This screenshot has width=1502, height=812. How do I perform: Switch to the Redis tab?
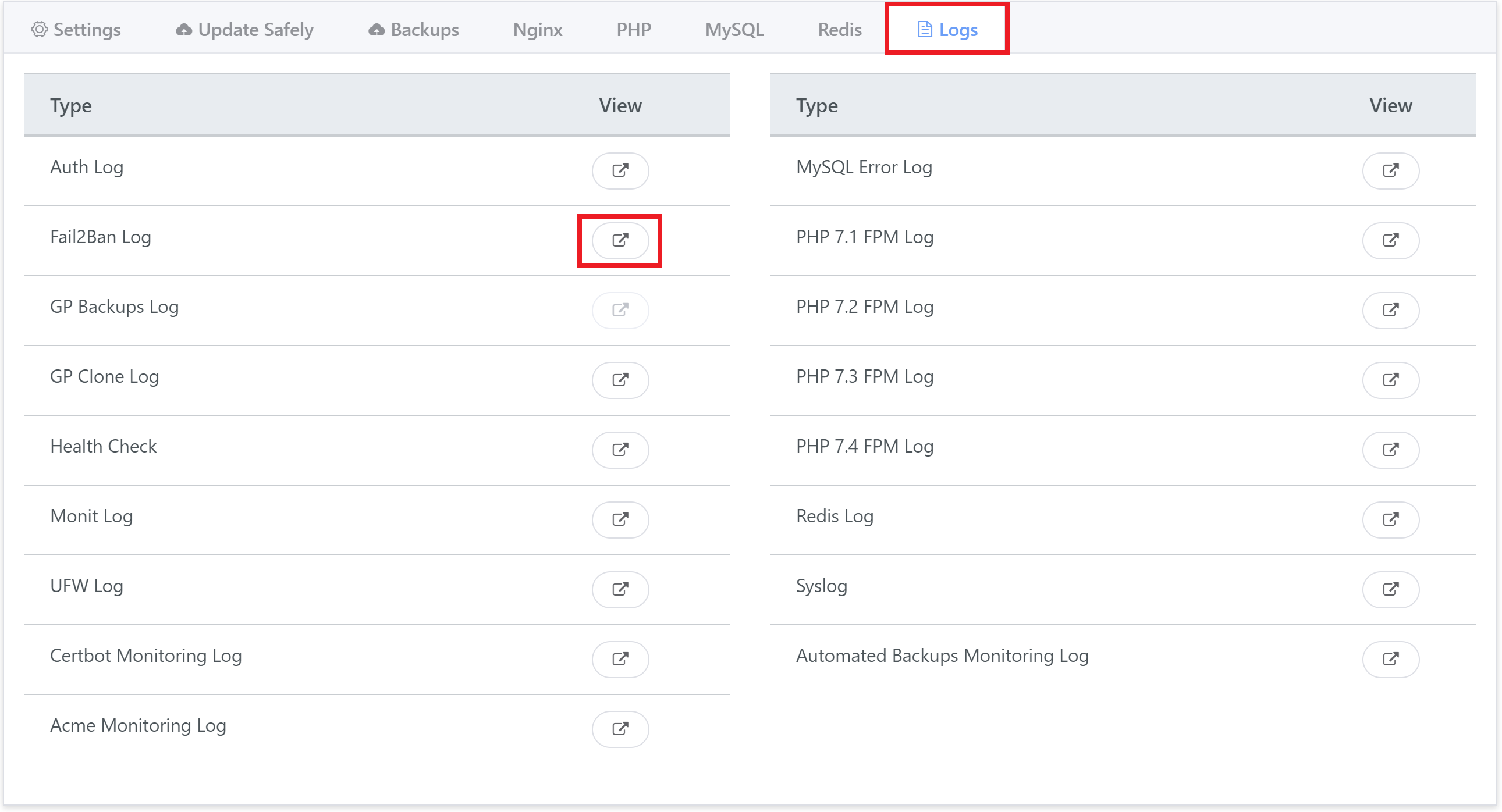[840, 30]
